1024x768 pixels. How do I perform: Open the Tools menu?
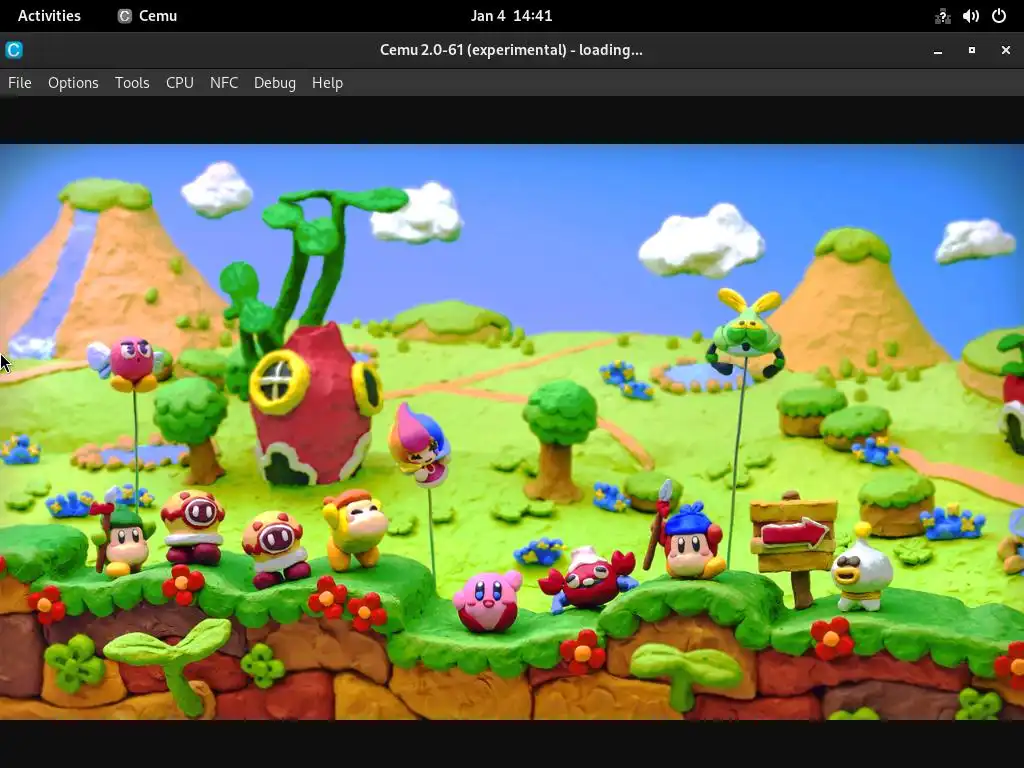click(x=132, y=83)
